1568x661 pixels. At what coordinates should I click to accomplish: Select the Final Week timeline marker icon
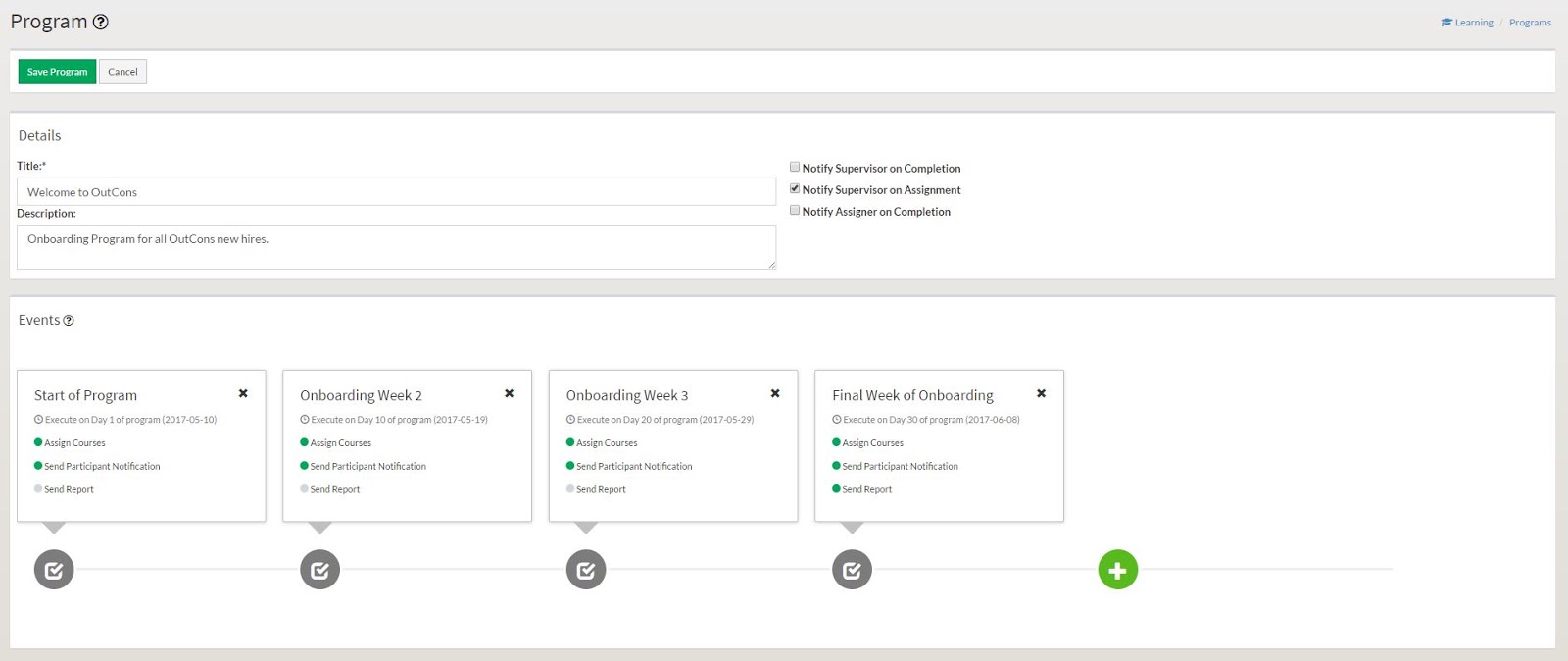(x=852, y=570)
